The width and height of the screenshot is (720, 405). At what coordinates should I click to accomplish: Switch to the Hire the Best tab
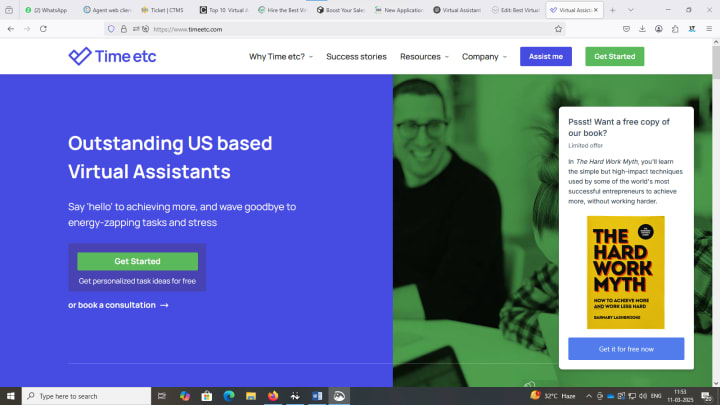click(282, 10)
